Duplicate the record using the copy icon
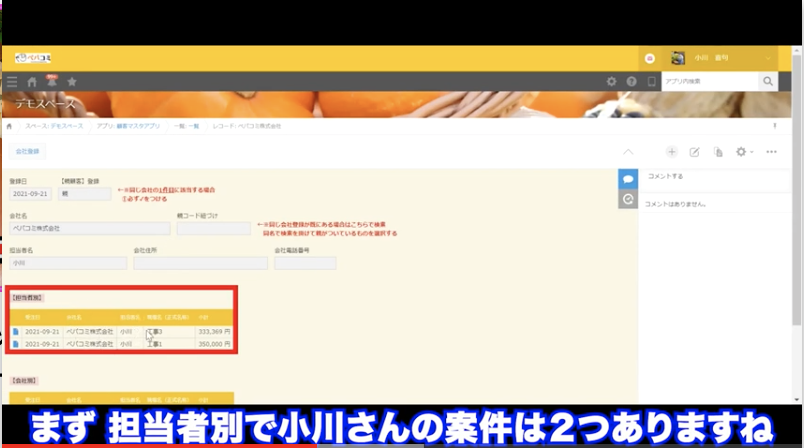 (718, 152)
